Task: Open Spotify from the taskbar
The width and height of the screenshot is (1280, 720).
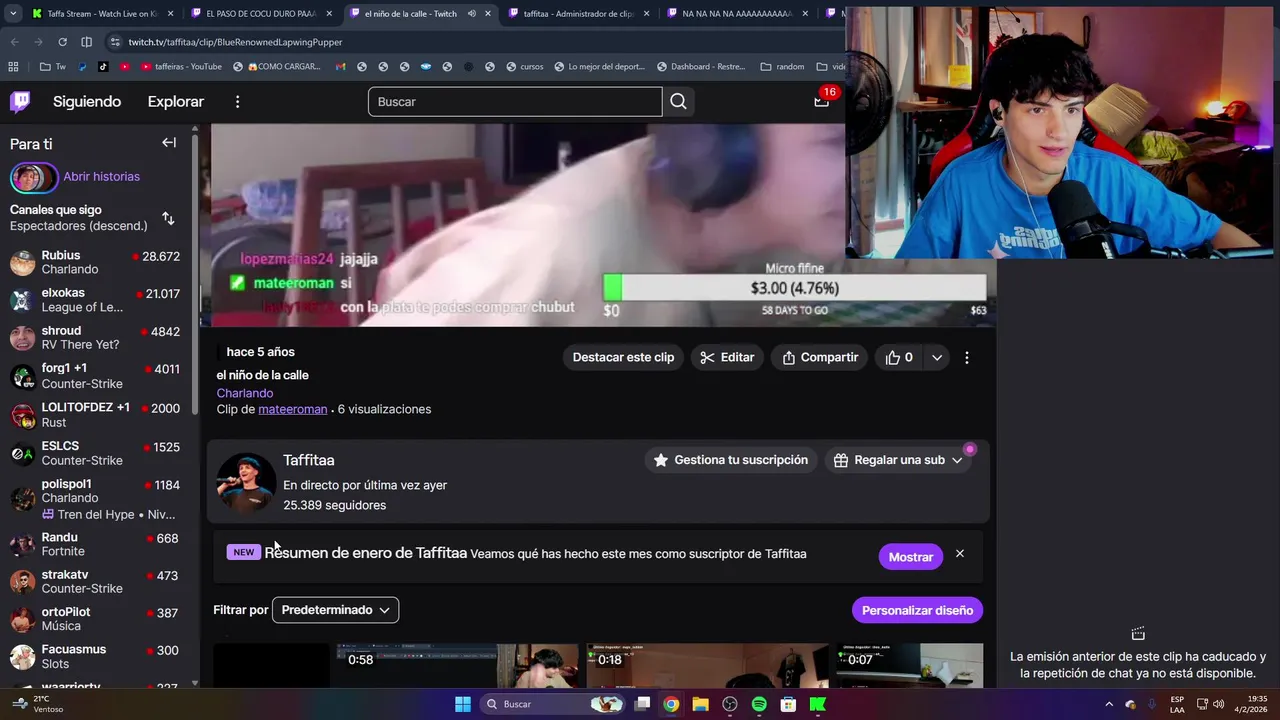Action: (x=759, y=704)
